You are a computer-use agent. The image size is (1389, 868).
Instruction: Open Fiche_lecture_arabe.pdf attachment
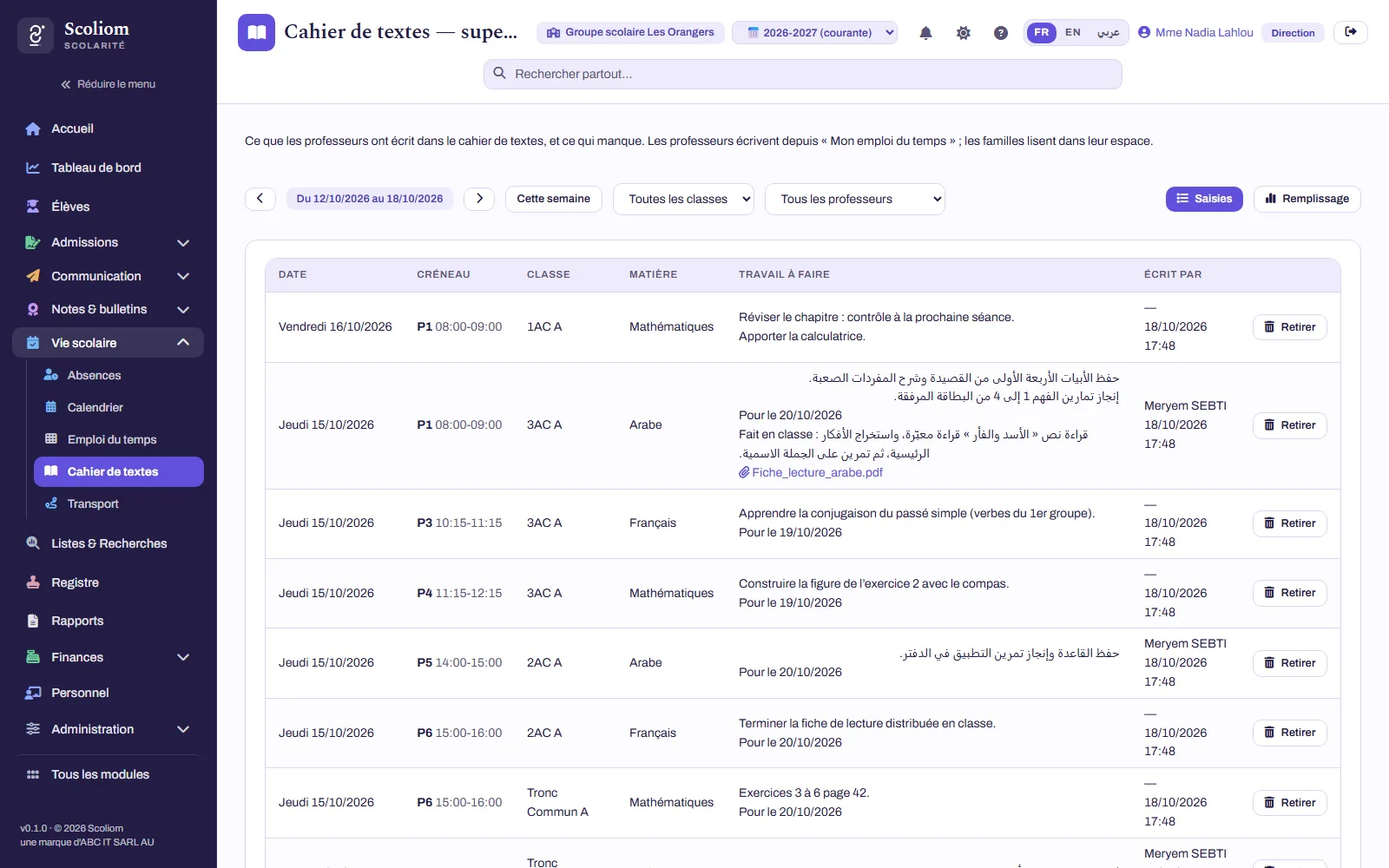click(x=811, y=472)
